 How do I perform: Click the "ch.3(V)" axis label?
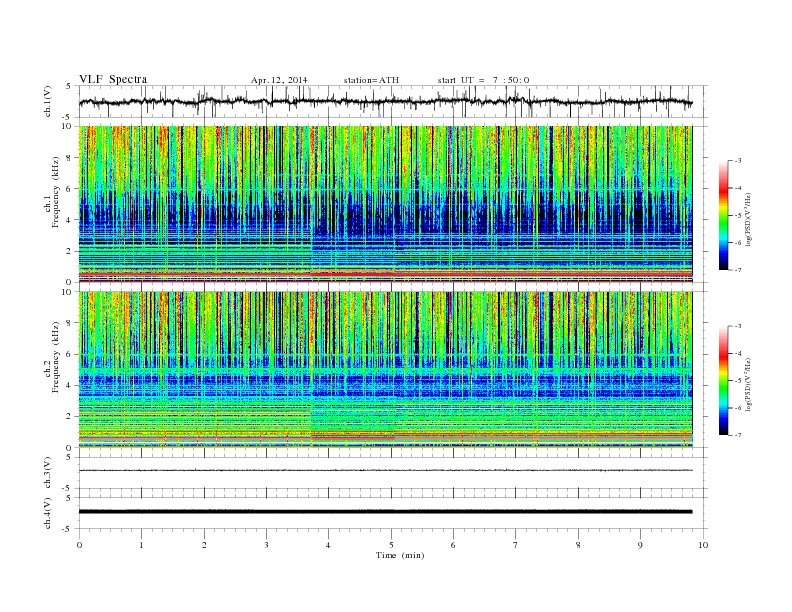point(48,473)
